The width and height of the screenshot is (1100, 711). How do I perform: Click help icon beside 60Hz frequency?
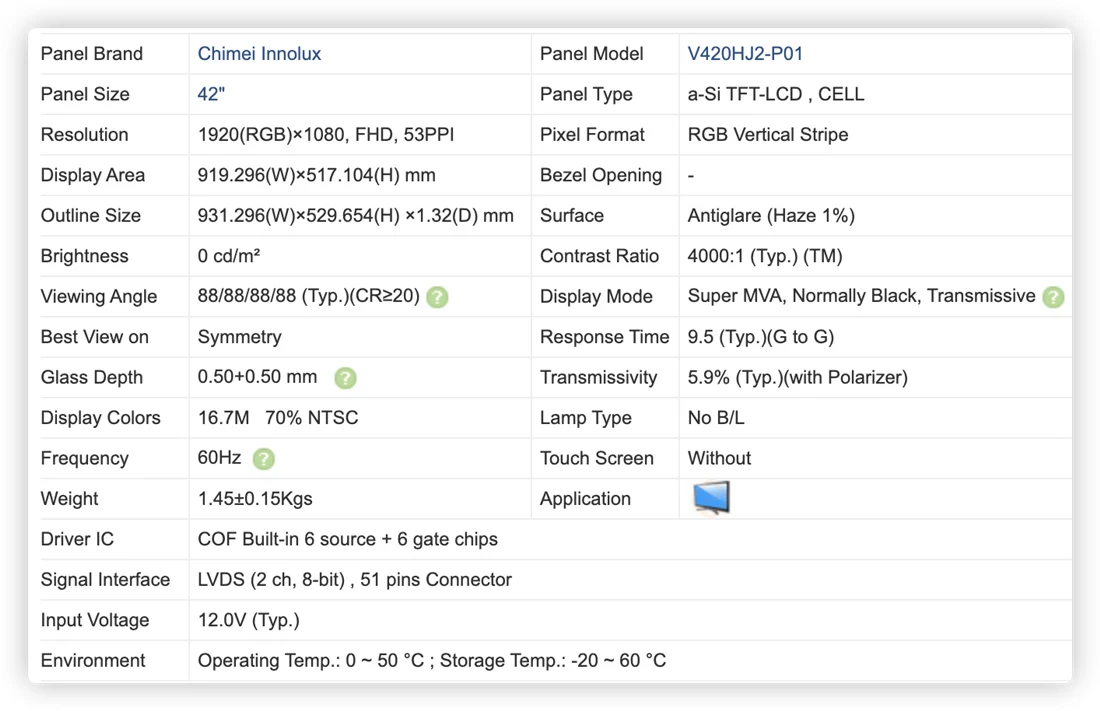click(263, 459)
